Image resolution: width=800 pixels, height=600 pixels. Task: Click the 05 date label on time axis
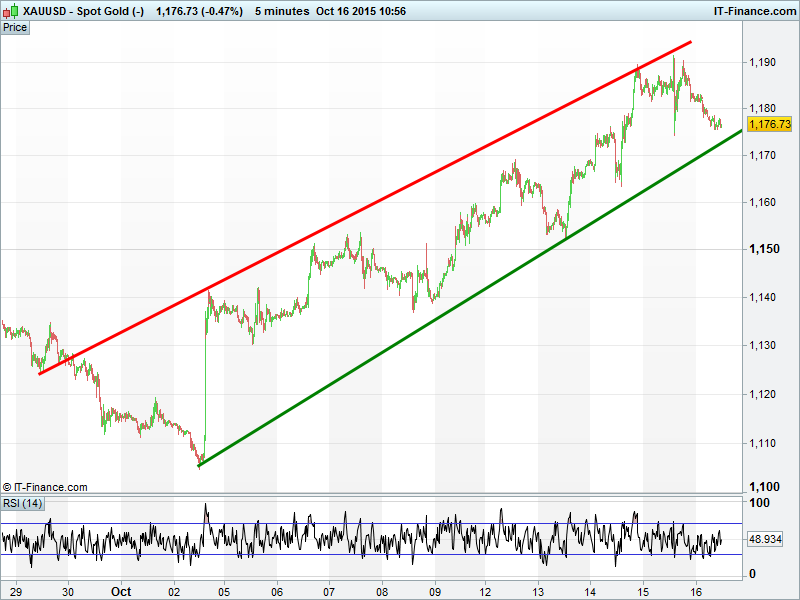pyautogui.click(x=224, y=592)
